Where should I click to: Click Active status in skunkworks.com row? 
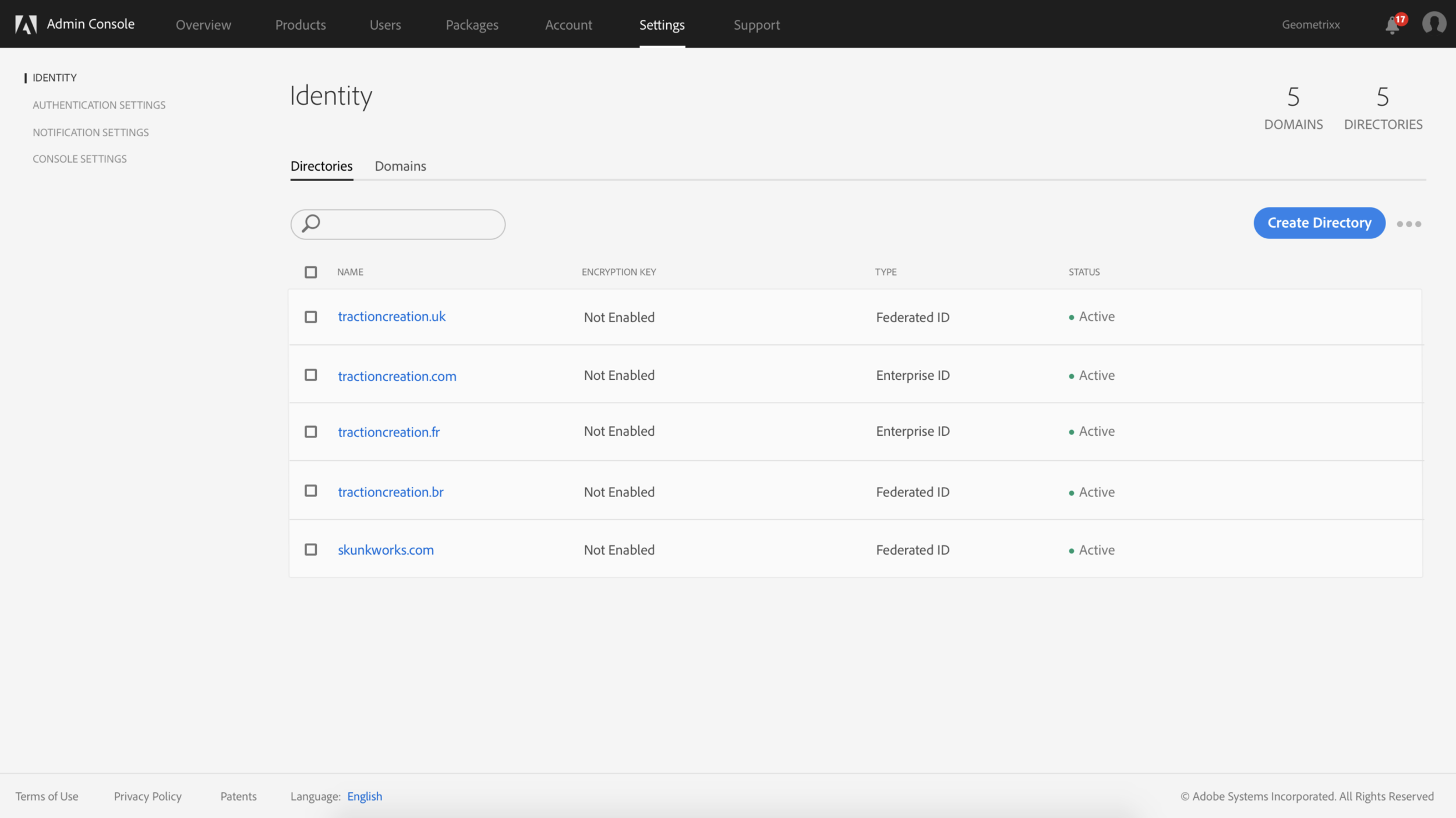tap(1092, 550)
